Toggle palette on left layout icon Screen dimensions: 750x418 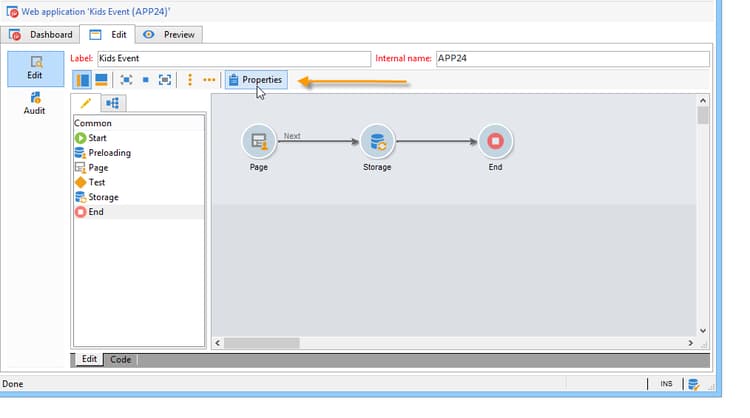82,80
